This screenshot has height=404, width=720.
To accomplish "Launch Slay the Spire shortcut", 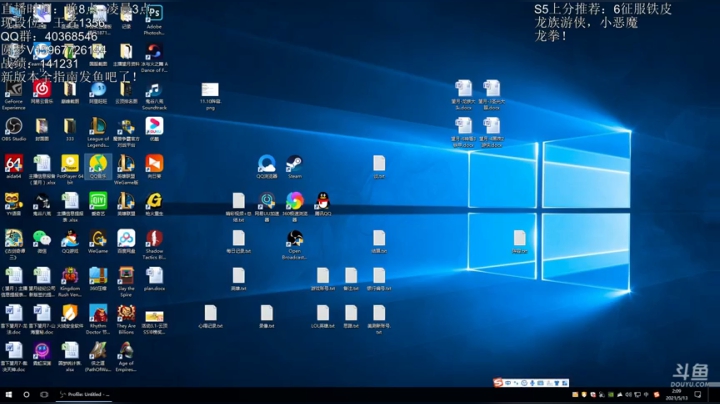I will tap(126, 283).
